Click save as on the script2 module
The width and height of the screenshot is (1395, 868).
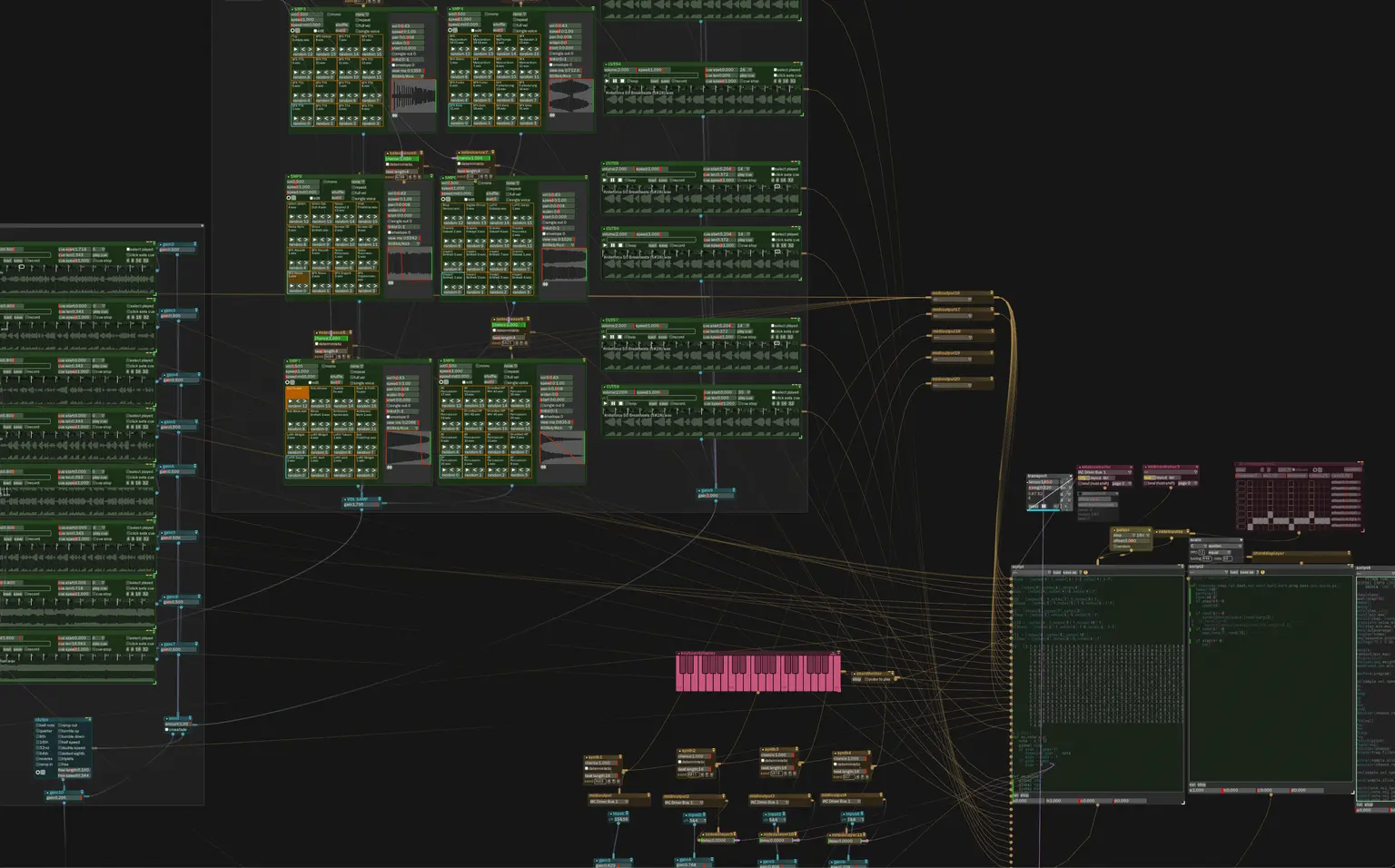coord(1248,572)
